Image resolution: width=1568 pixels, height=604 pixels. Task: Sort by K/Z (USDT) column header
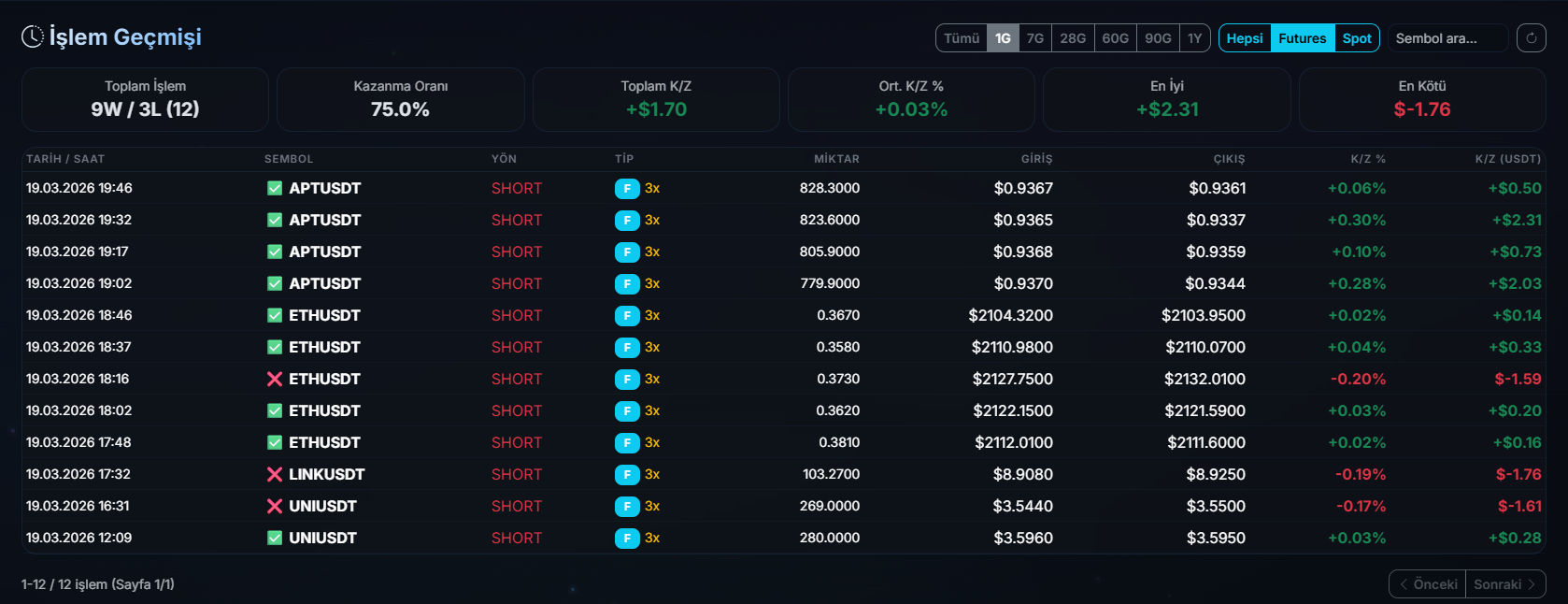pyautogui.click(x=1508, y=159)
